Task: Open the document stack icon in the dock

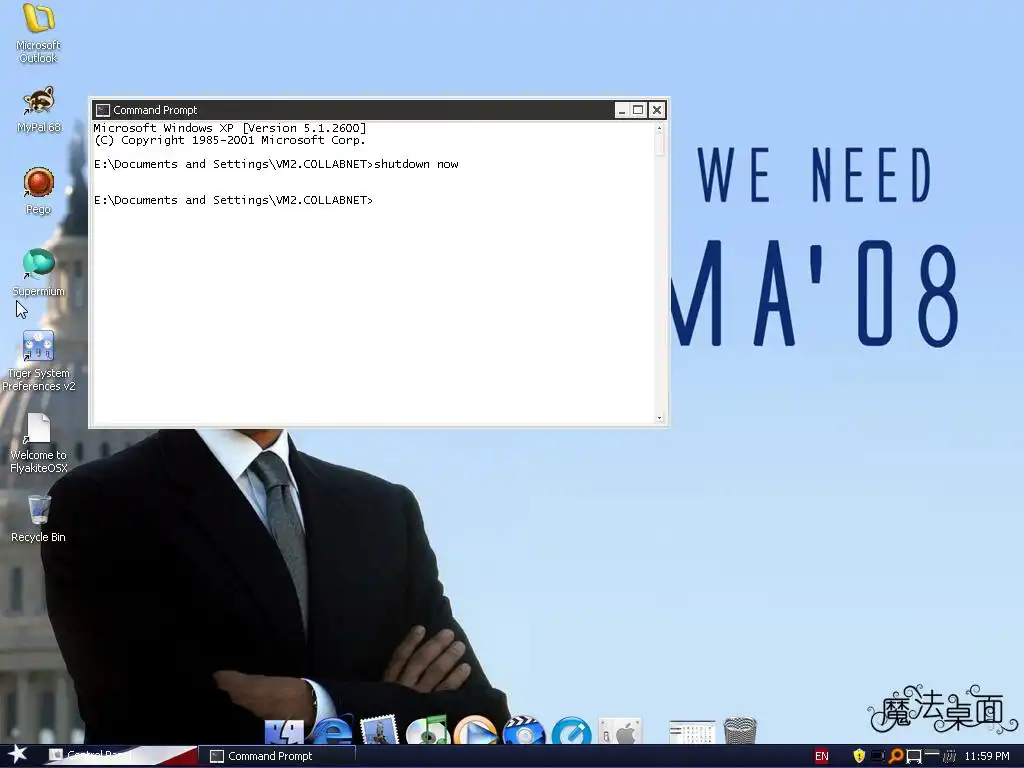Action: click(x=692, y=732)
